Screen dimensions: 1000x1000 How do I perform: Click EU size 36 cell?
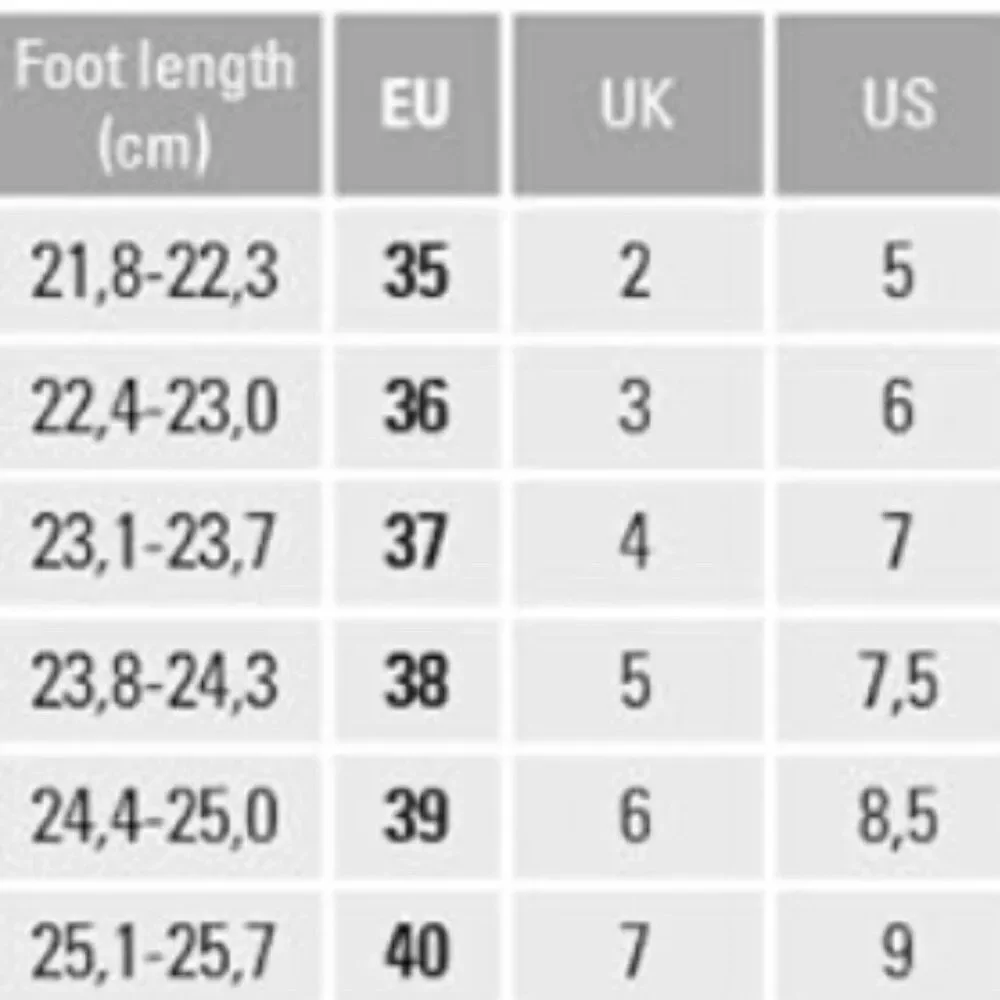point(417,407)
